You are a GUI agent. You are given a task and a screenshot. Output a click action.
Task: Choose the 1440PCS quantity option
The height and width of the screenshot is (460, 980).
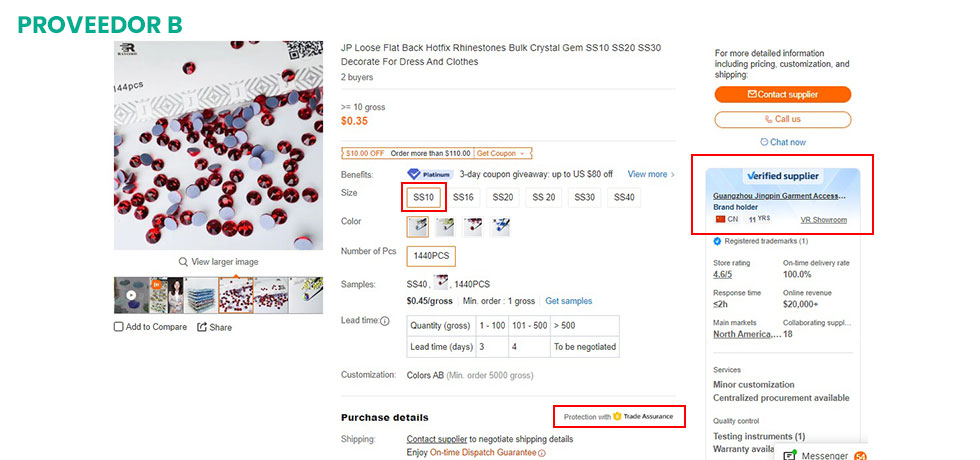(x=431, y=256)
